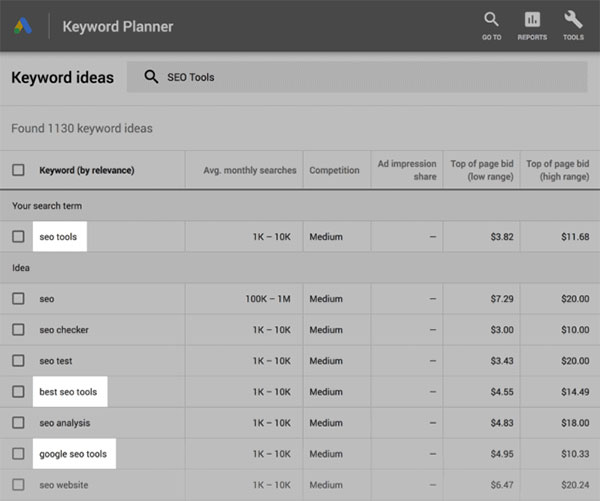Click the $4.55 low bid value

pyautogui.click(x=502, y=392)
